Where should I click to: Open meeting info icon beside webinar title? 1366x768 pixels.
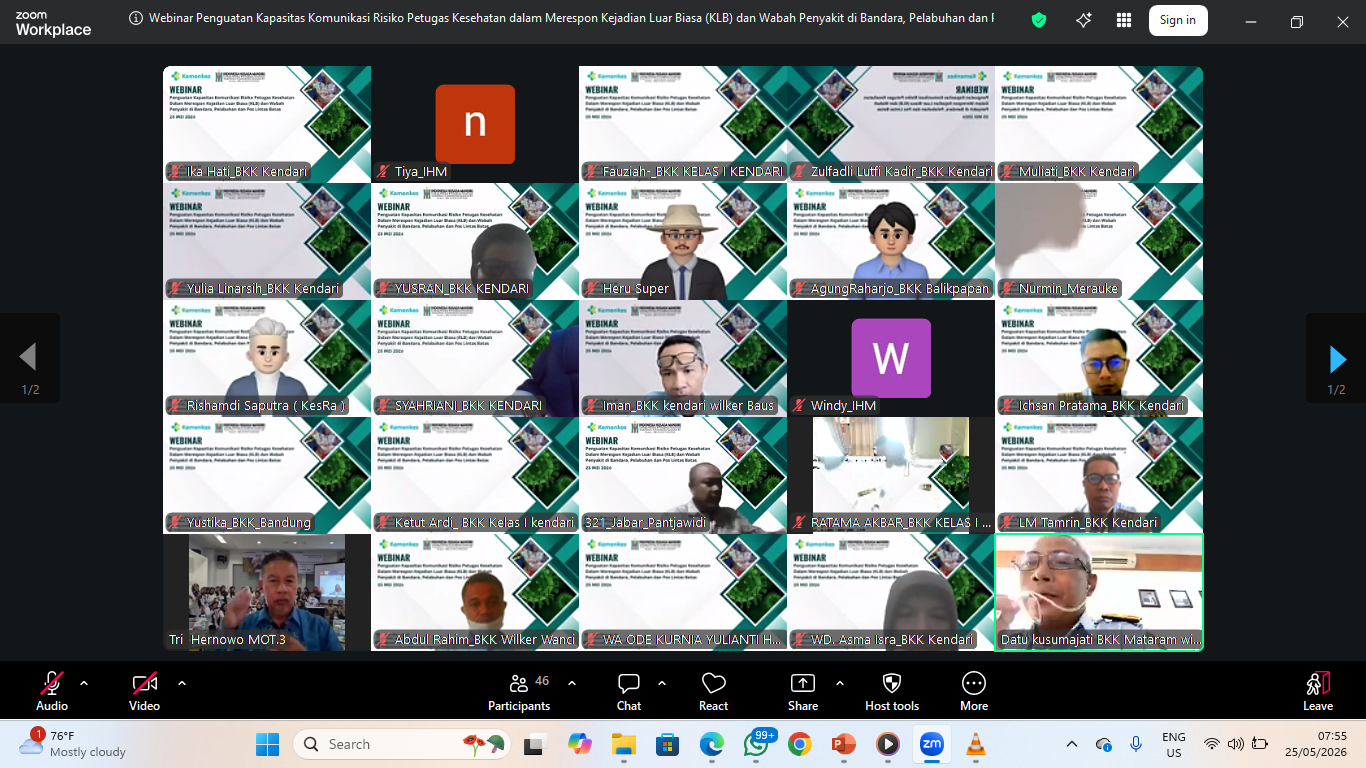[136, 19]
